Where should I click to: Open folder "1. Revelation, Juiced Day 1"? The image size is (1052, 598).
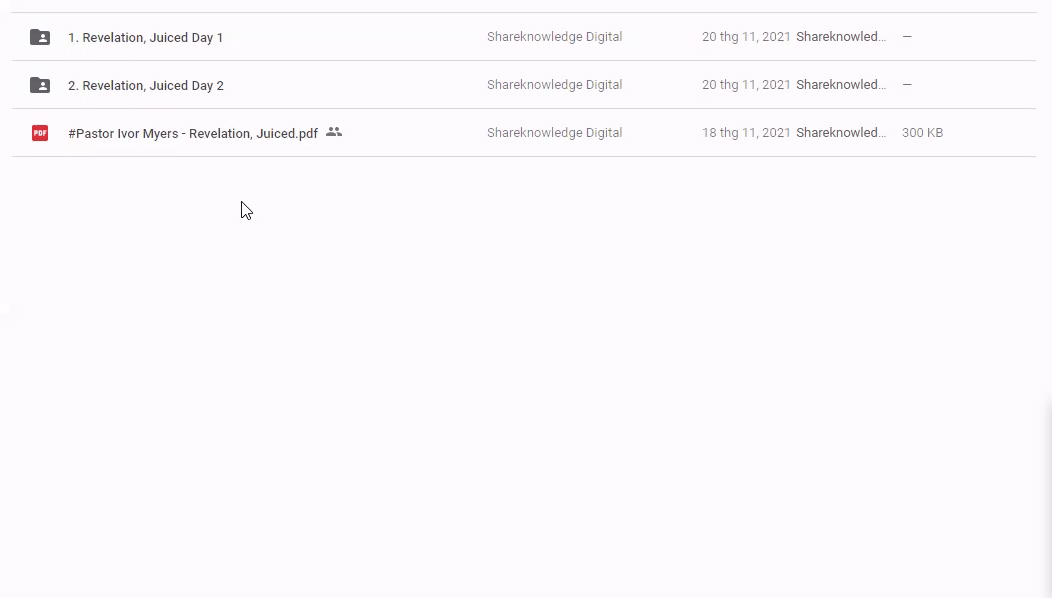click(x=145, y=38)
